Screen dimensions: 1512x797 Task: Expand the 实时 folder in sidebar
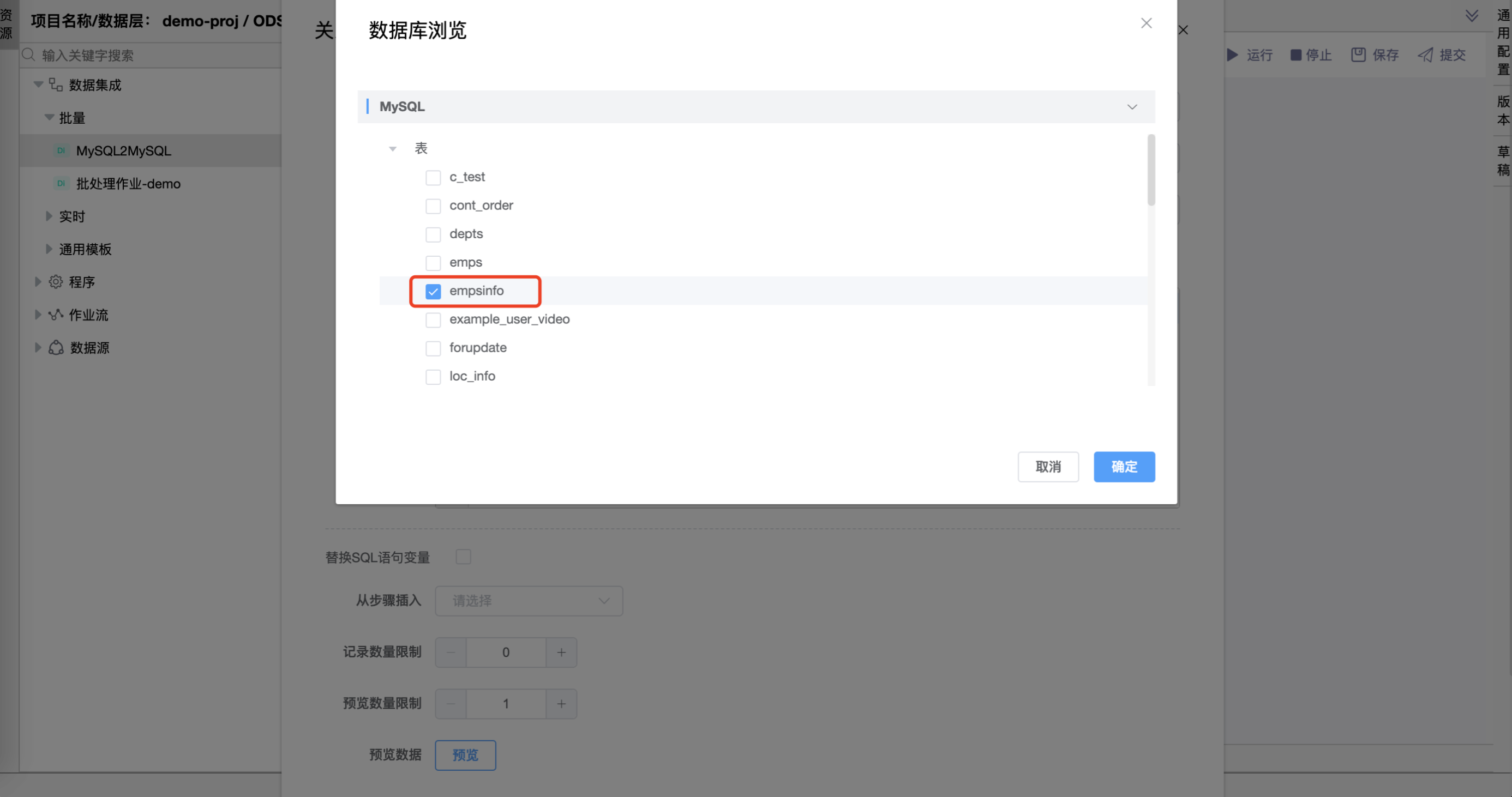(49, 216)
